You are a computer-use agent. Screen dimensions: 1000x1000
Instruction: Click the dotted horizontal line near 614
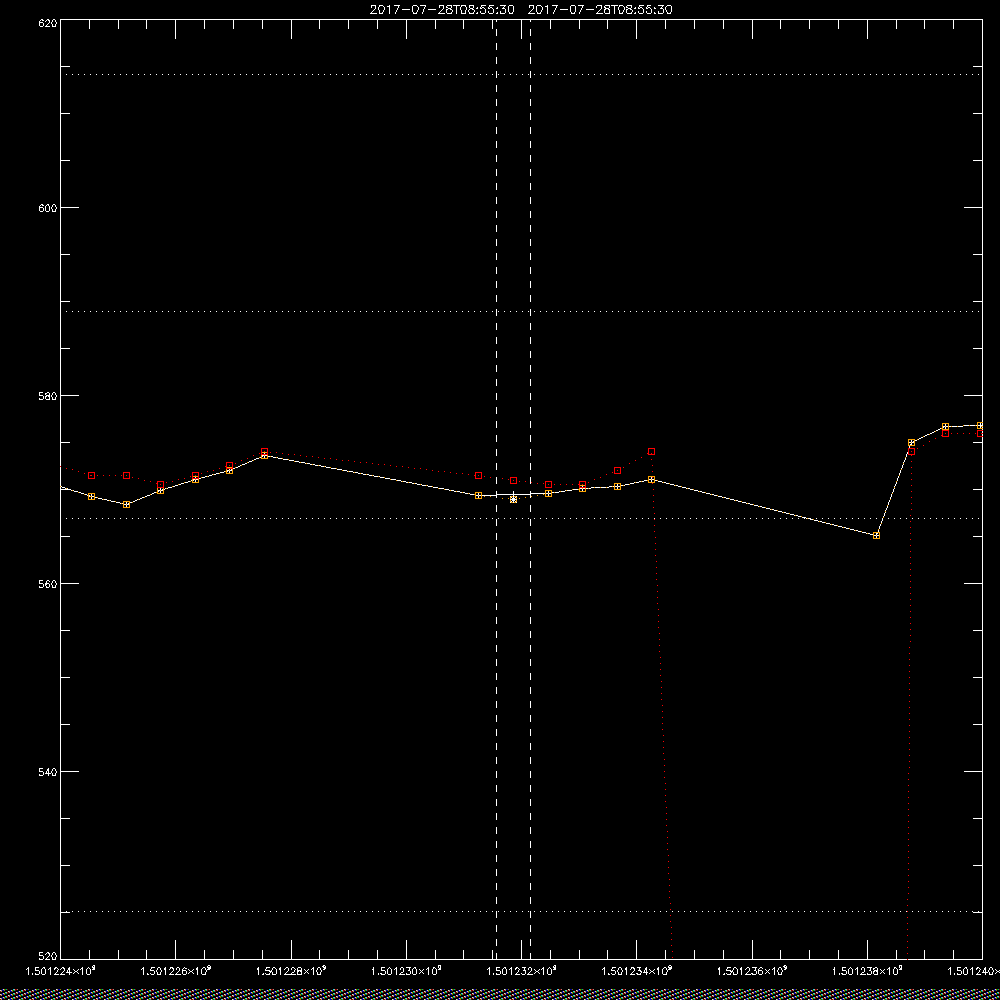click(521, 75)
